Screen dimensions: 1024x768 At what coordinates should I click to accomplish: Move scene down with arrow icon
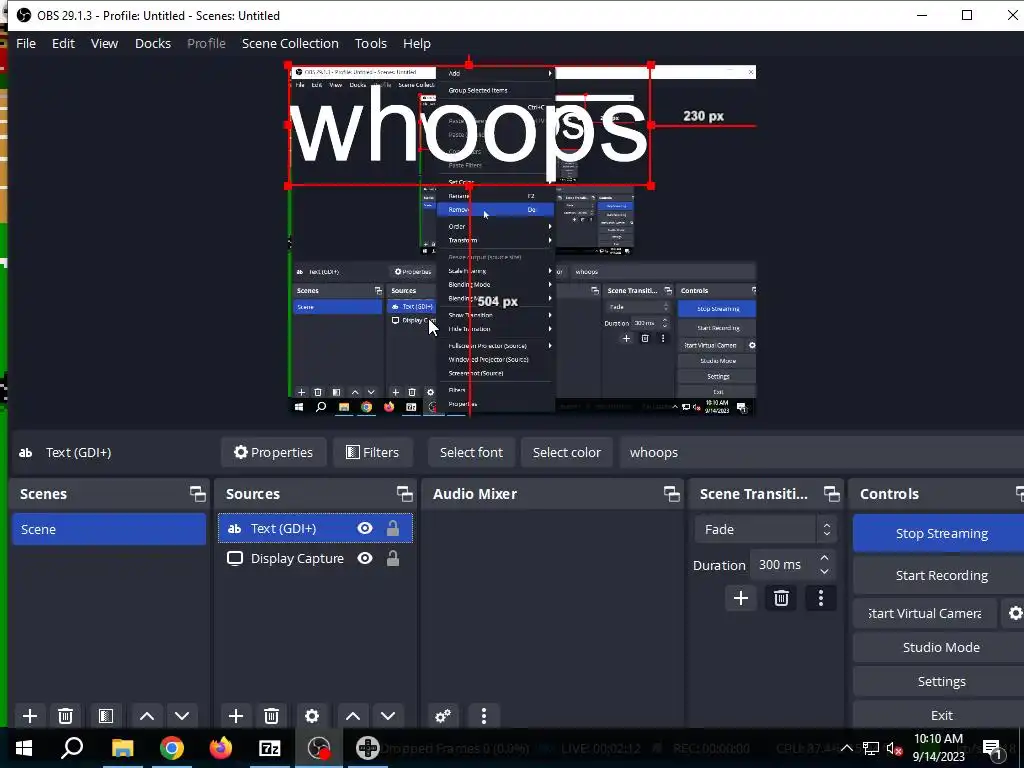[x=182, y=716]
